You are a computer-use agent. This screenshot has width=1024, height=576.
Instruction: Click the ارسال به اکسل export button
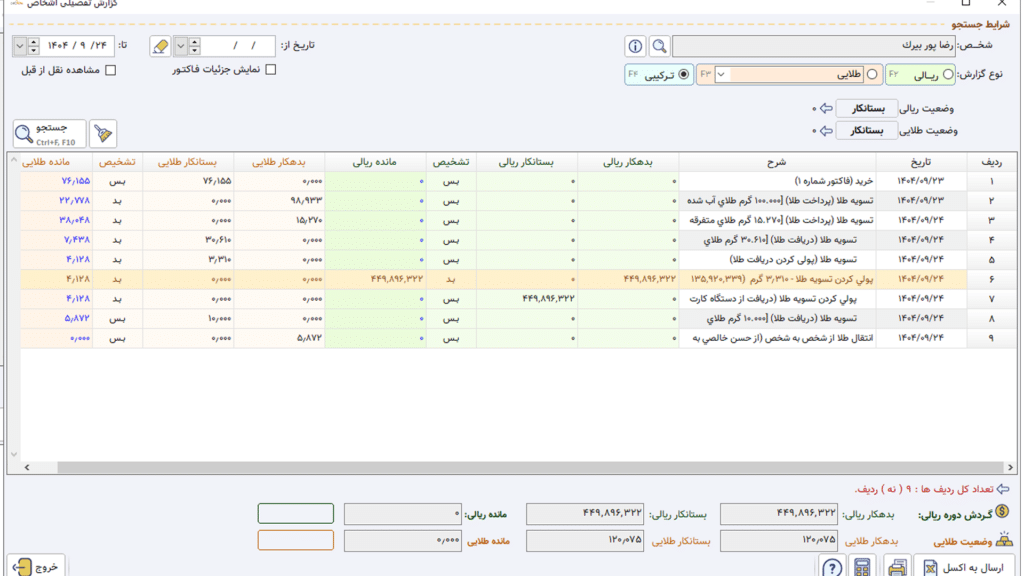[964, 567]
